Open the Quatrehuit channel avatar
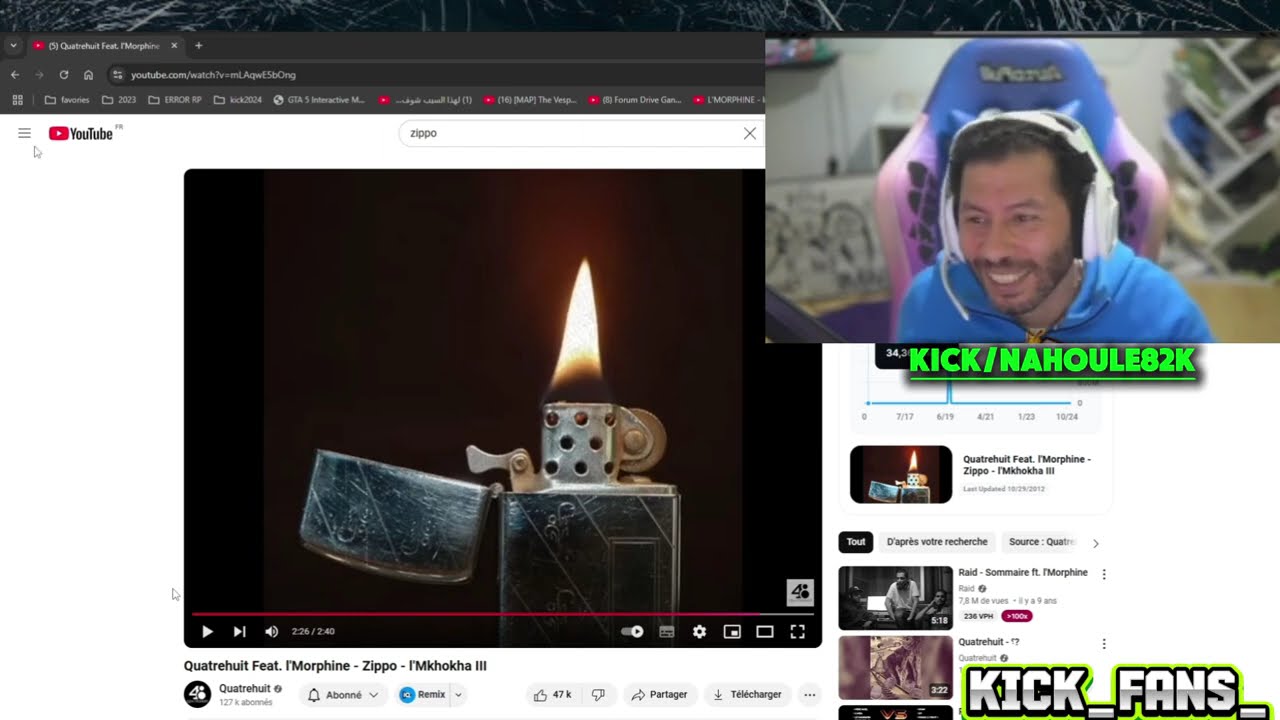Screen dimensions: 1280x720 pos(197,694)
